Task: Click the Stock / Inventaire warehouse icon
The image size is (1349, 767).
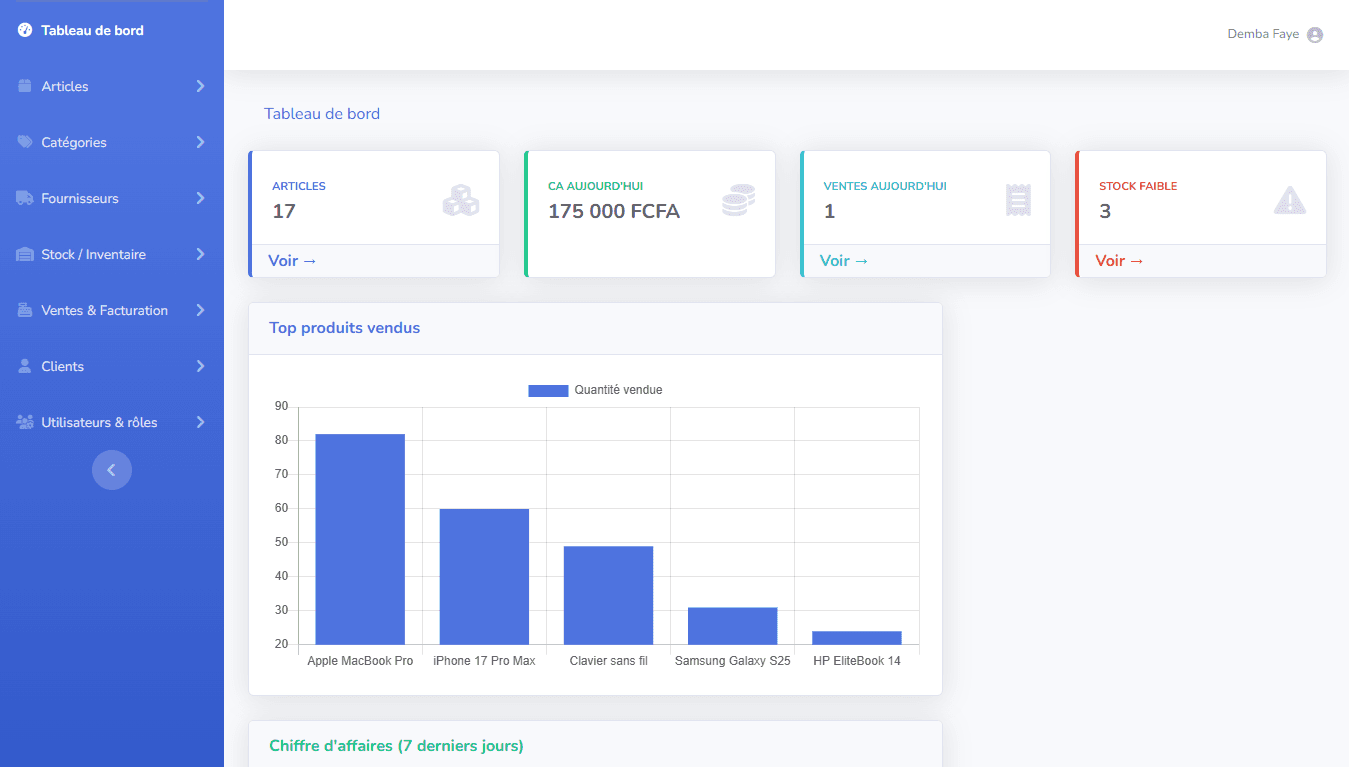Action: click(x=25, y=254)
